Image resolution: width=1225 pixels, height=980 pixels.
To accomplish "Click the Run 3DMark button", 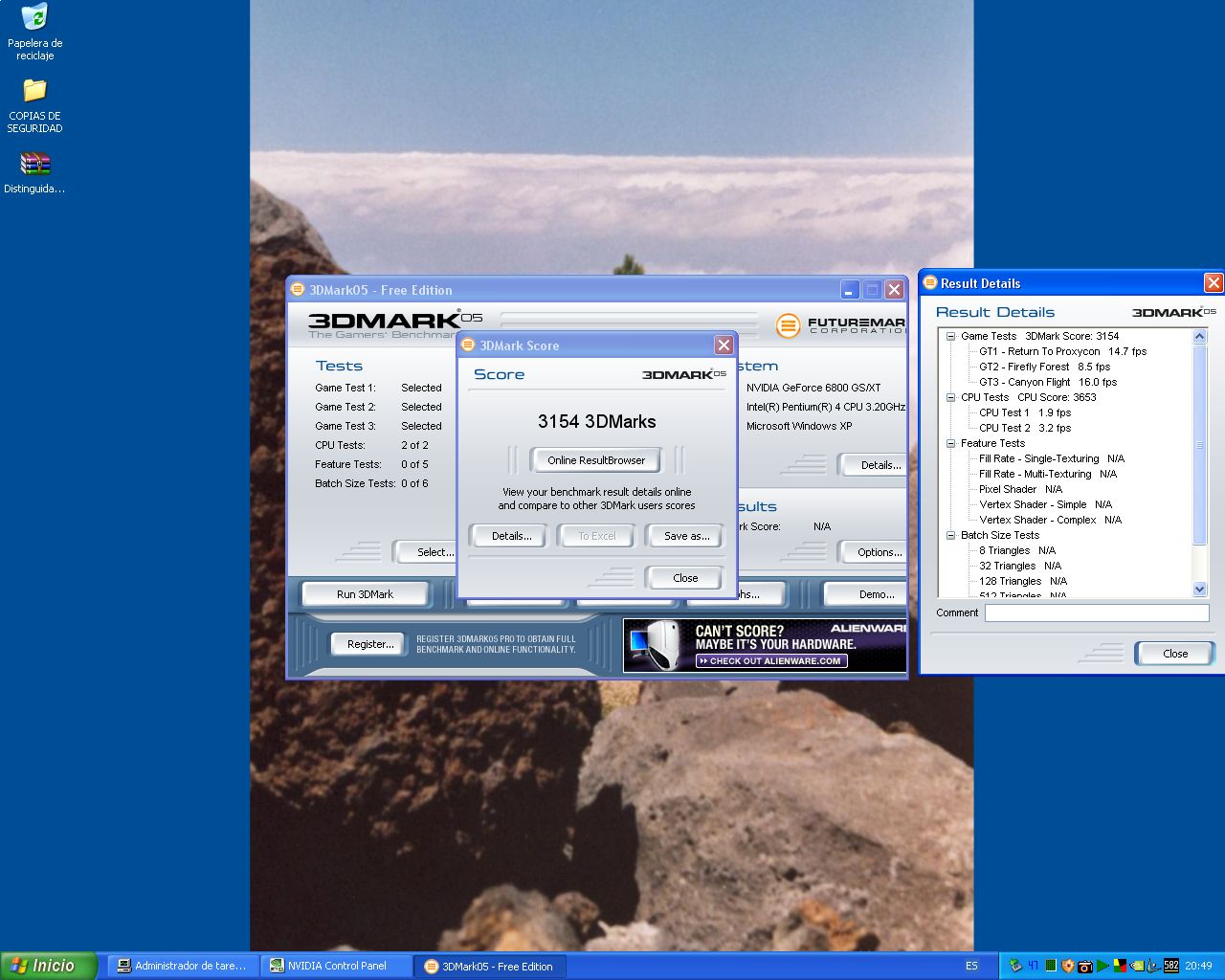I will 365,594.
